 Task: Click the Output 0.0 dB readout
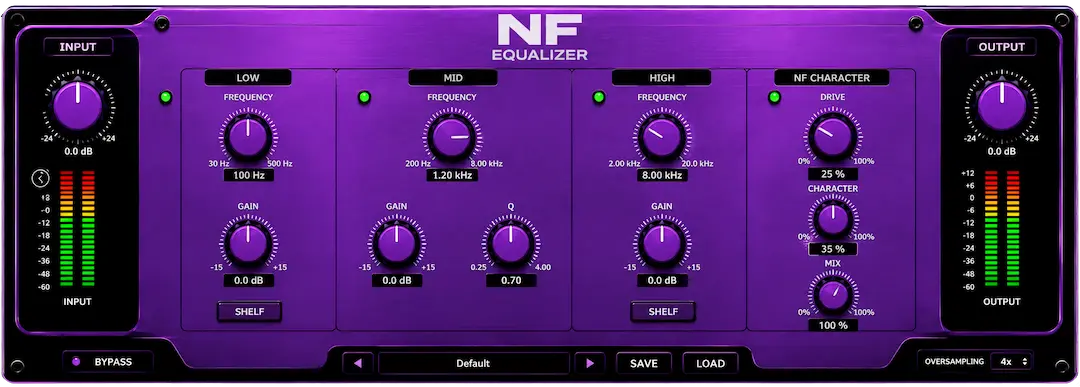[1002, 151]
